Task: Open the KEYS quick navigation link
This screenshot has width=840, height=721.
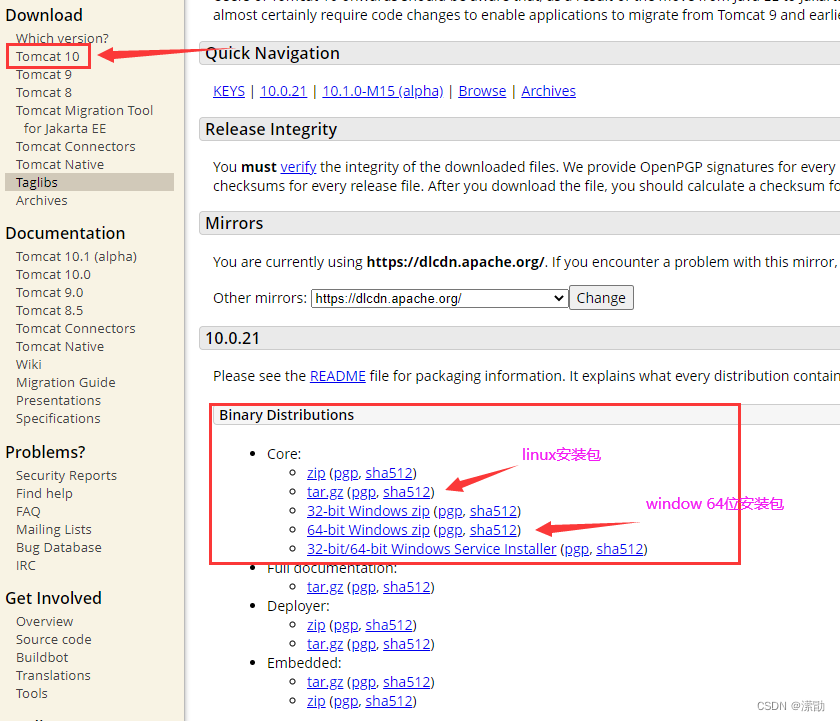Action: coord(229,91)
